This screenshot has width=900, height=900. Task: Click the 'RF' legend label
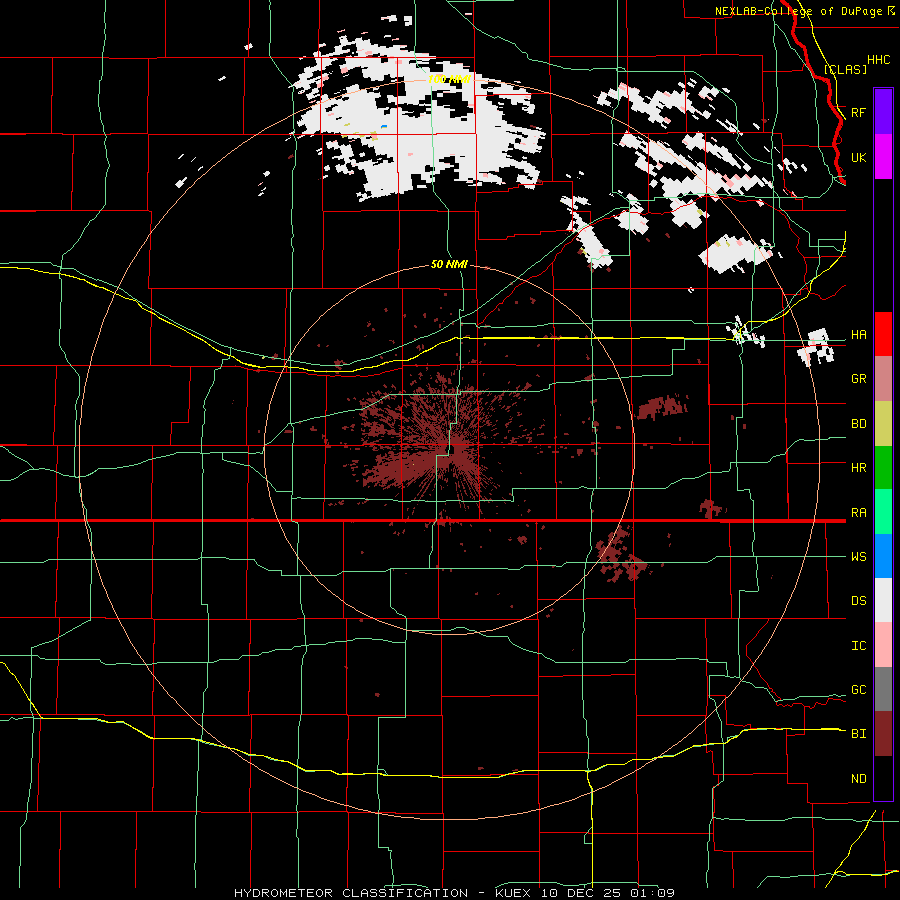coord(858,112)
